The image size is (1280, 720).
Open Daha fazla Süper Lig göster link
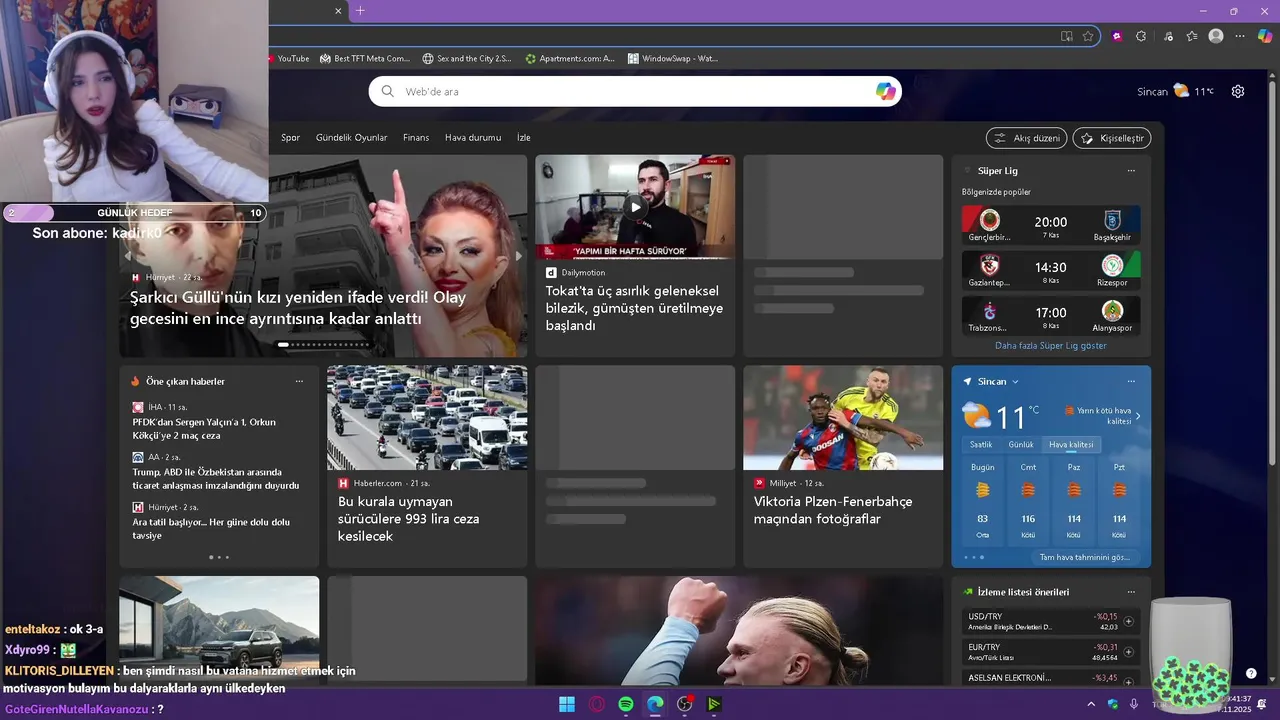pos(1051,346)
